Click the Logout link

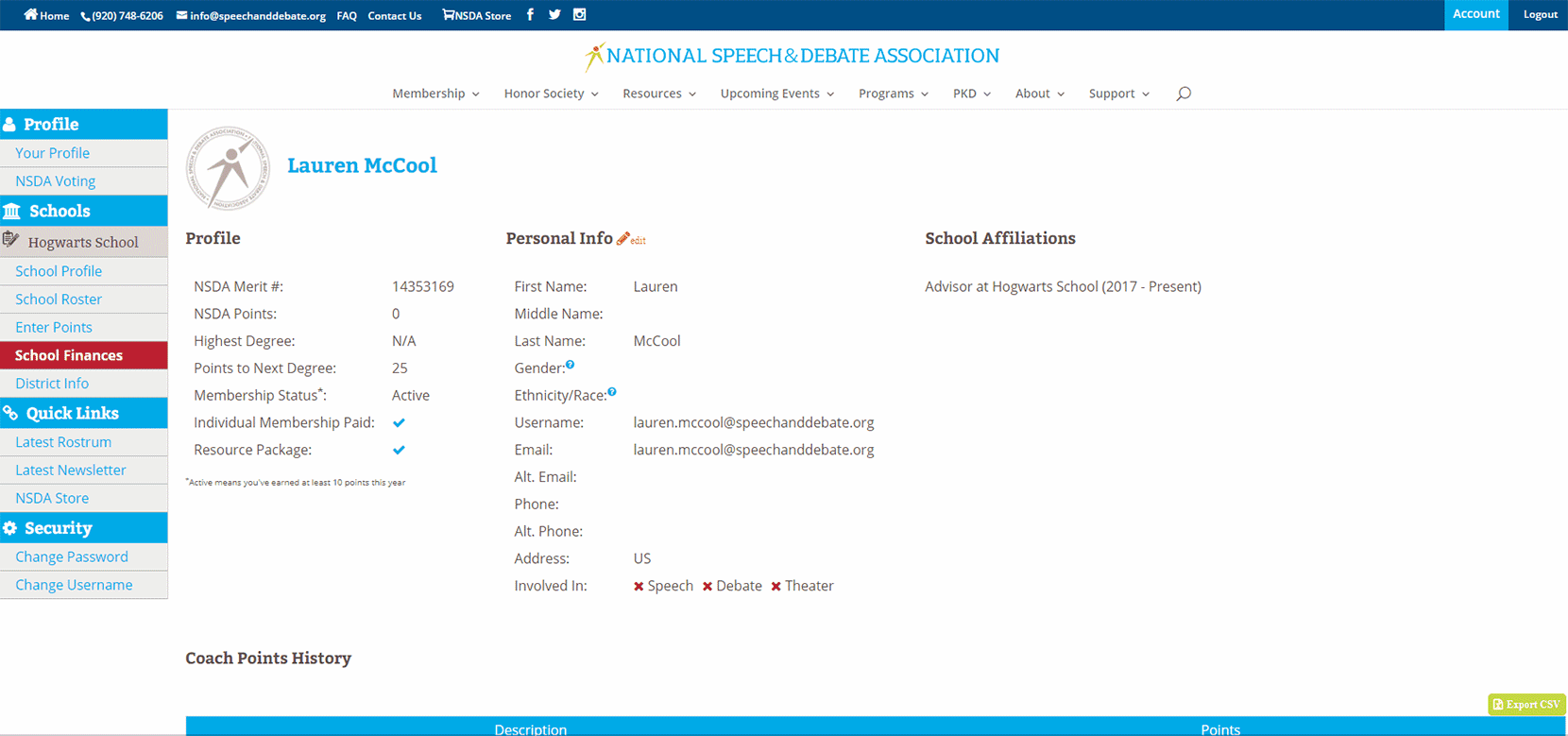click(1540, 15)
